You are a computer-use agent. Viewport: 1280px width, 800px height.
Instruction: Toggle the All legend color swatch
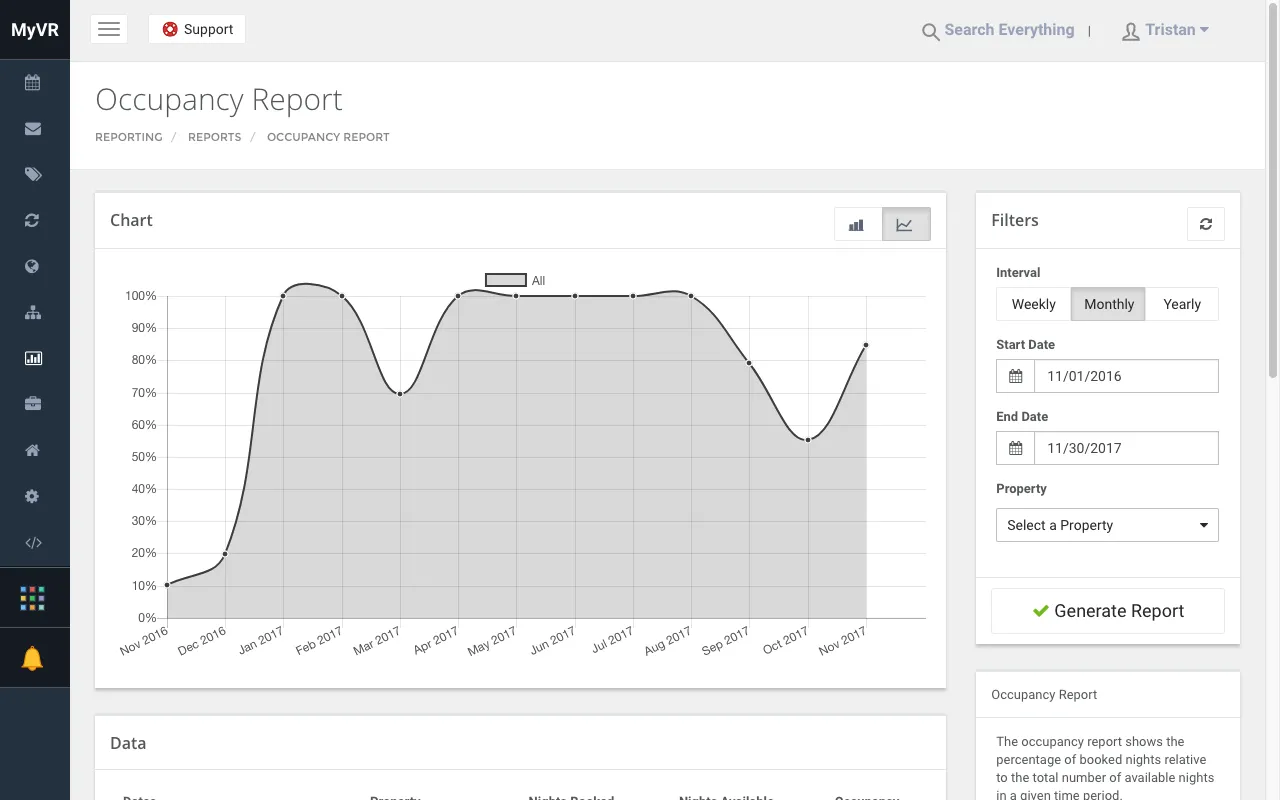pyautogui.click(x=506, y=280)
